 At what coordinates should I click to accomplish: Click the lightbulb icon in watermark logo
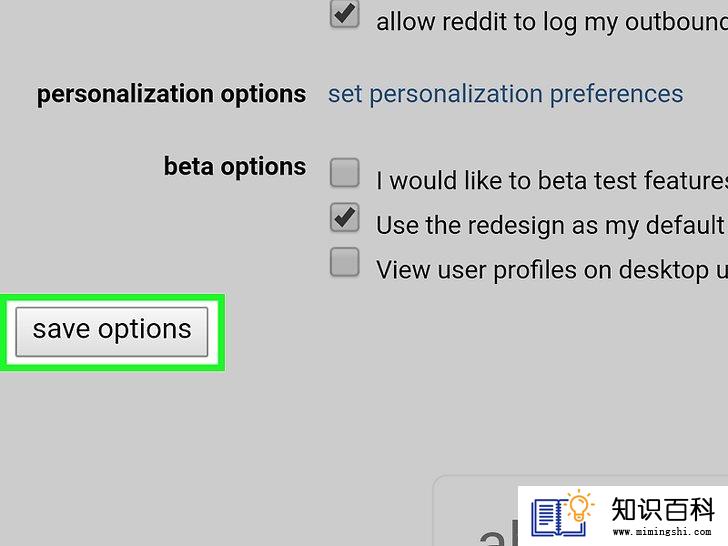point(579,506)
